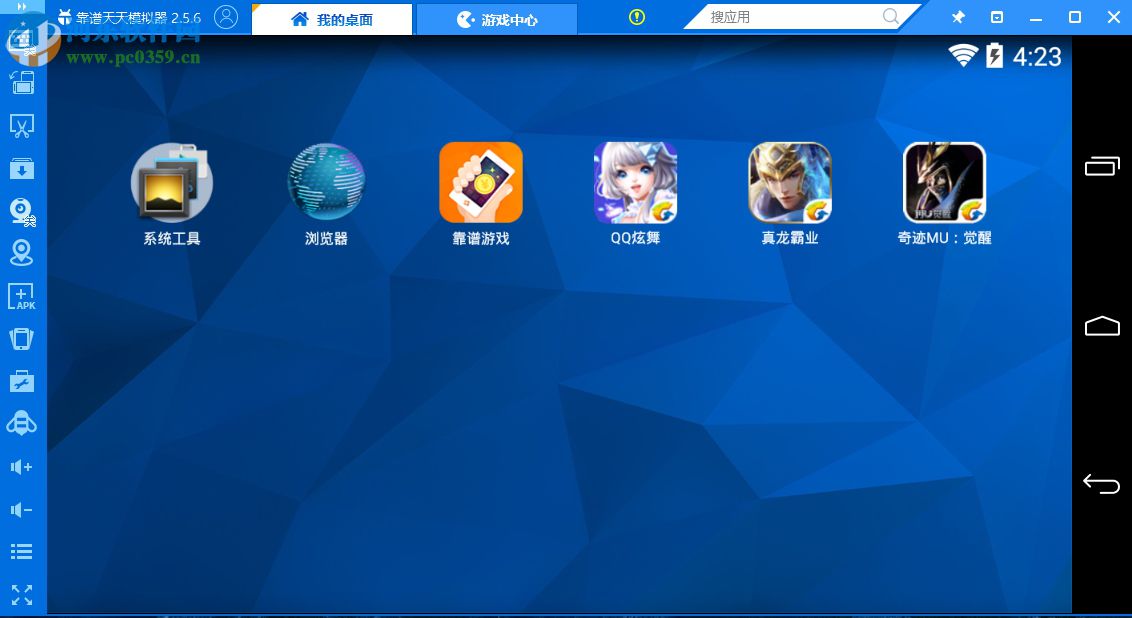Open the list menu icon in sidebar

coord(22,552)
